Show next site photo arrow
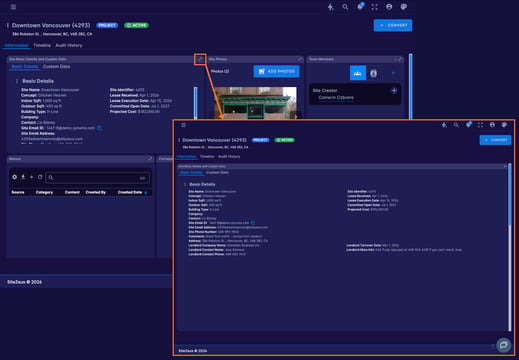 (296, 117)
